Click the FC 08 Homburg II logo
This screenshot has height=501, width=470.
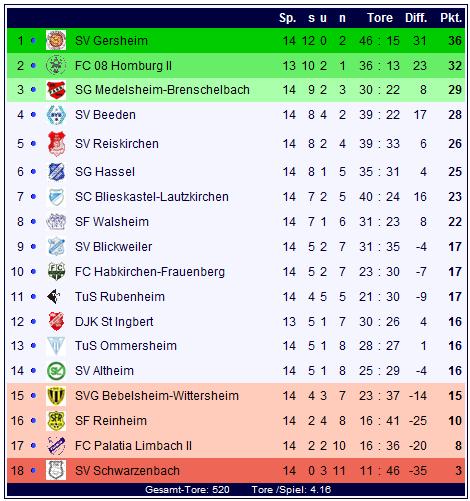pyautogui.click(x=56, y=65)
